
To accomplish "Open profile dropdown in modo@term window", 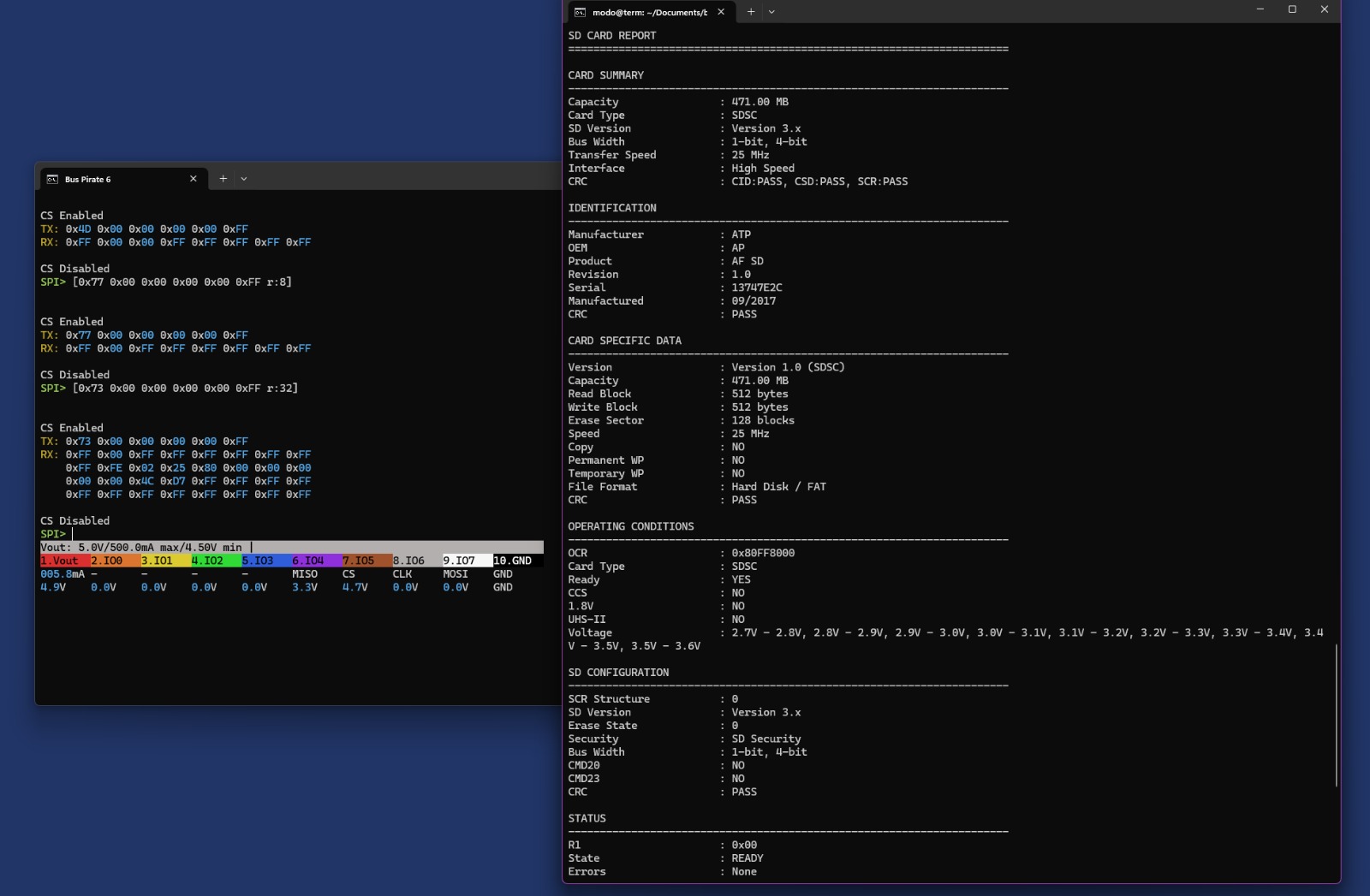I will [x=771, y=12].
